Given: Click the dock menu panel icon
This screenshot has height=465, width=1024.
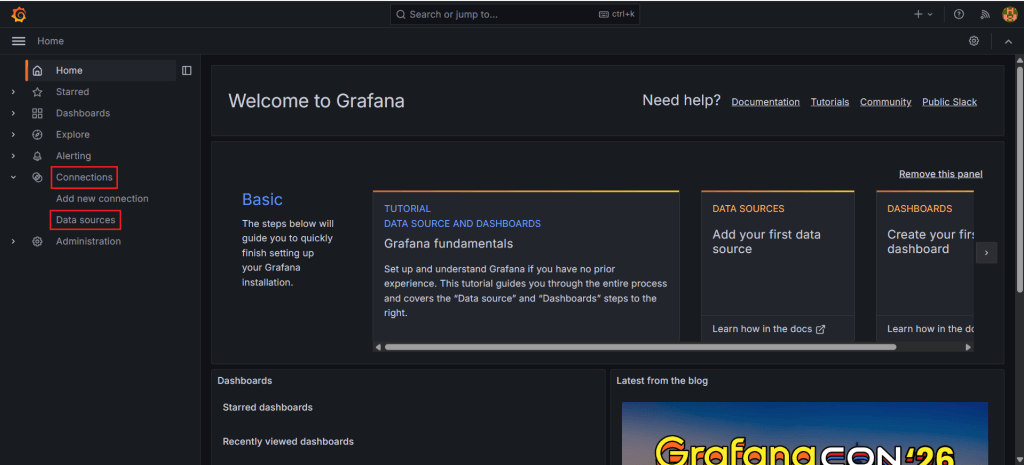Looking at the screenshot, I should click(x=186, y=70).
